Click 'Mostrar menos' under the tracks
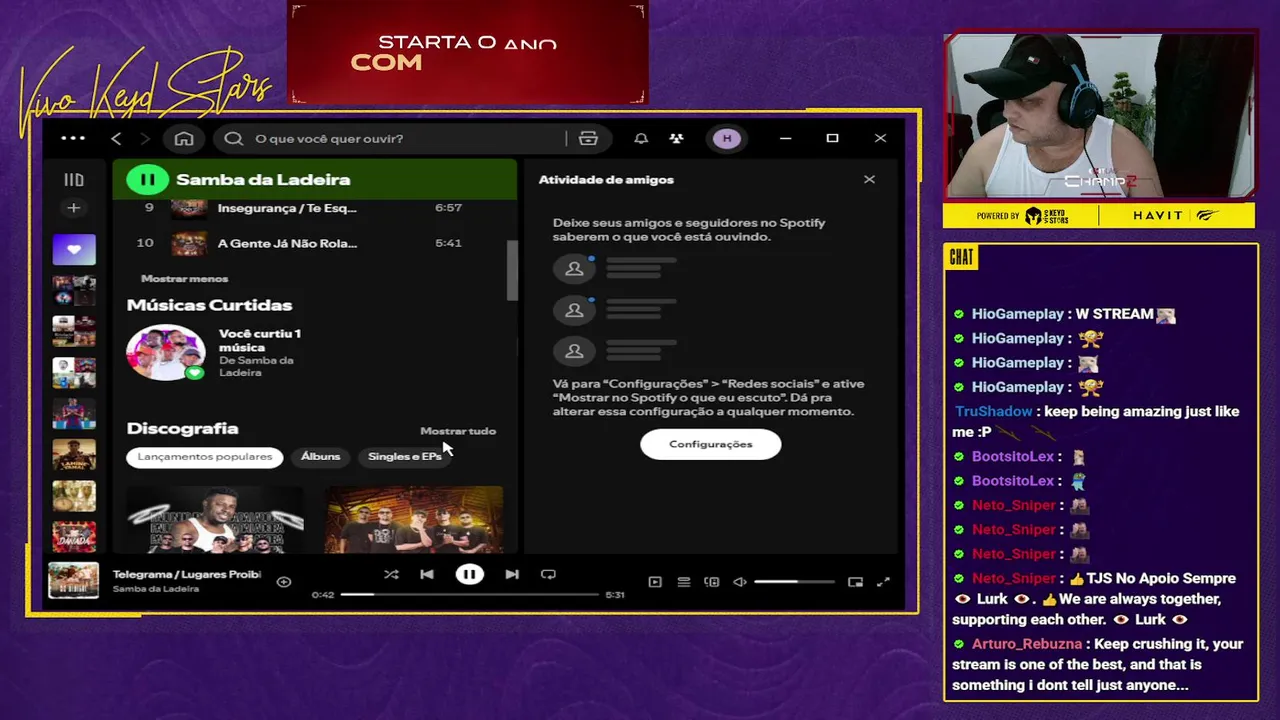The height and width of the screenshot is (720, 1280). 185,279
